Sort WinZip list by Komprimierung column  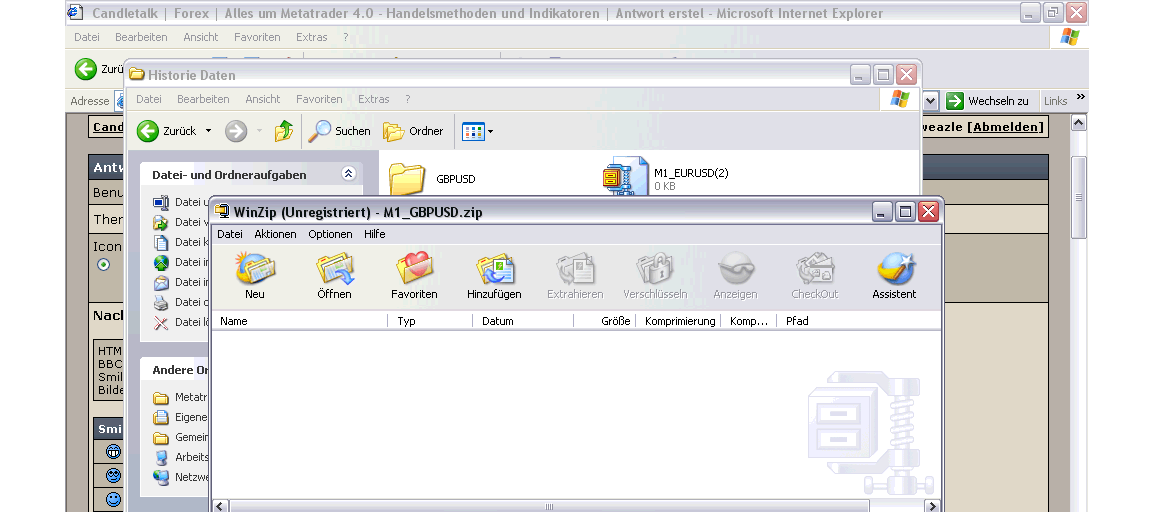tap(678, 321)
